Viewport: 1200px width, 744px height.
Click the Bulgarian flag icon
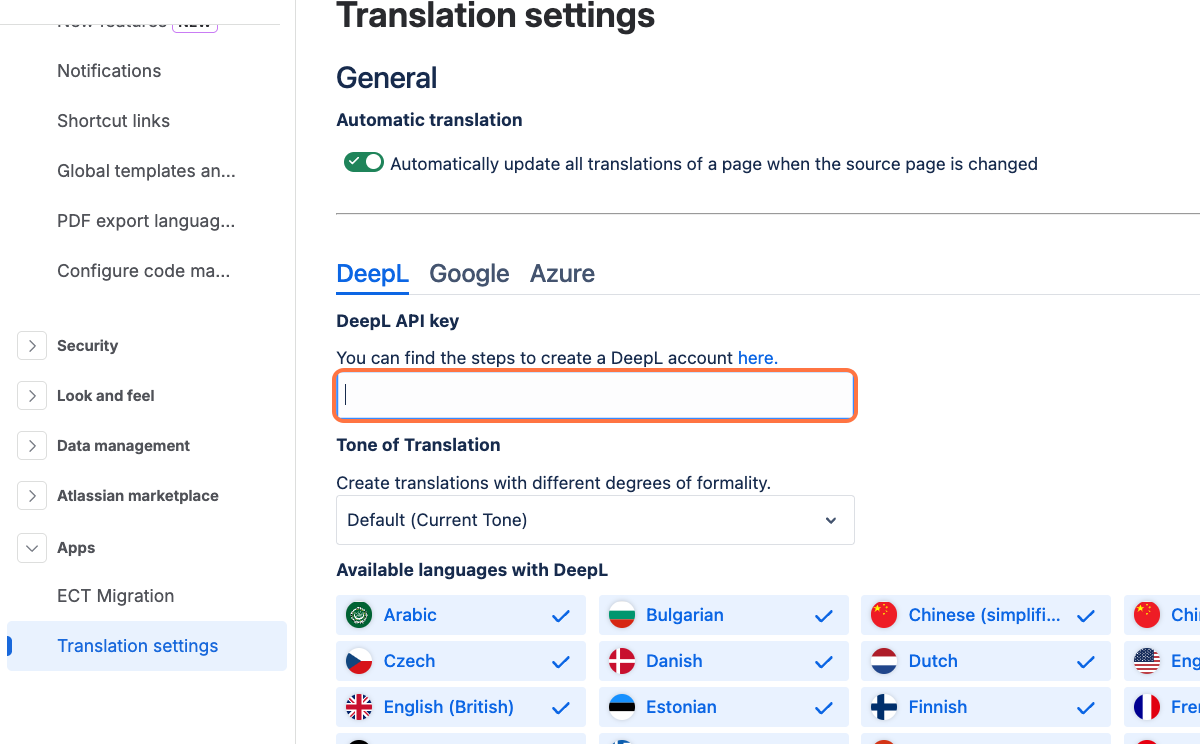[622, 615]
